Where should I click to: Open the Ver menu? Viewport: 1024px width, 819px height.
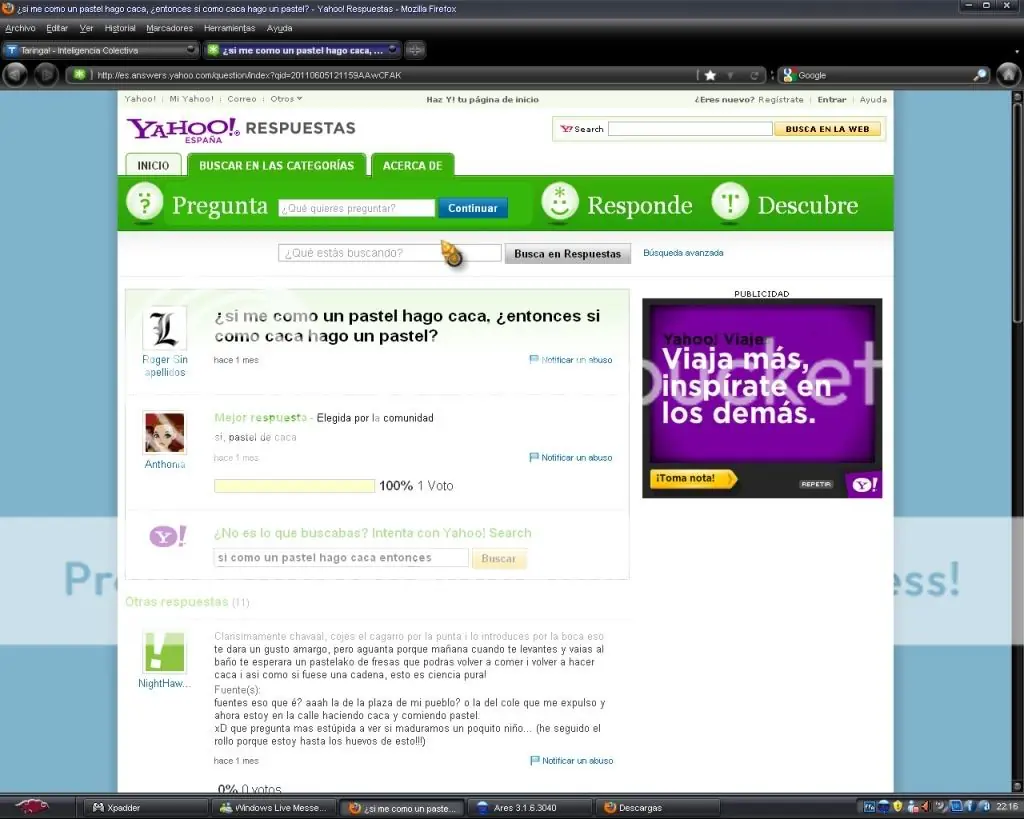point(86,28)
